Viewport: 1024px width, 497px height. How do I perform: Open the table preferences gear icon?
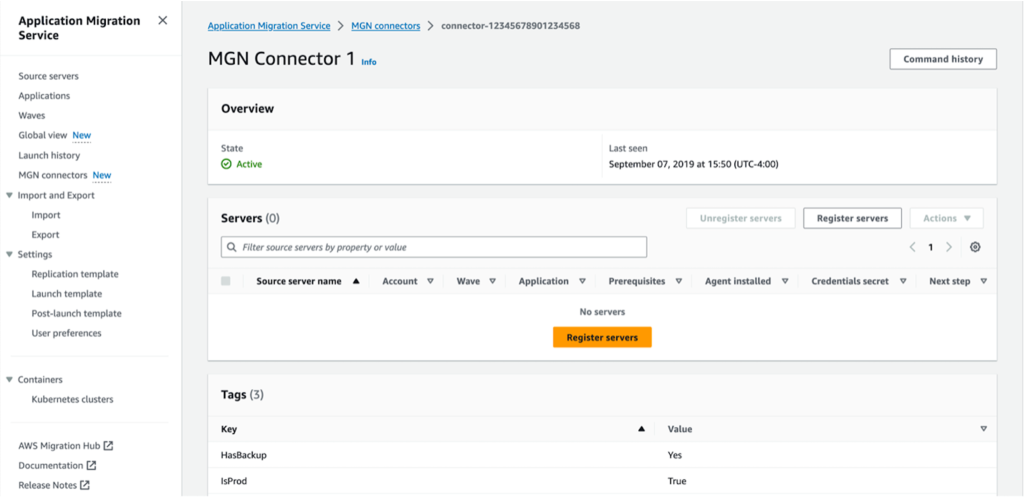(x=975, y=248)
